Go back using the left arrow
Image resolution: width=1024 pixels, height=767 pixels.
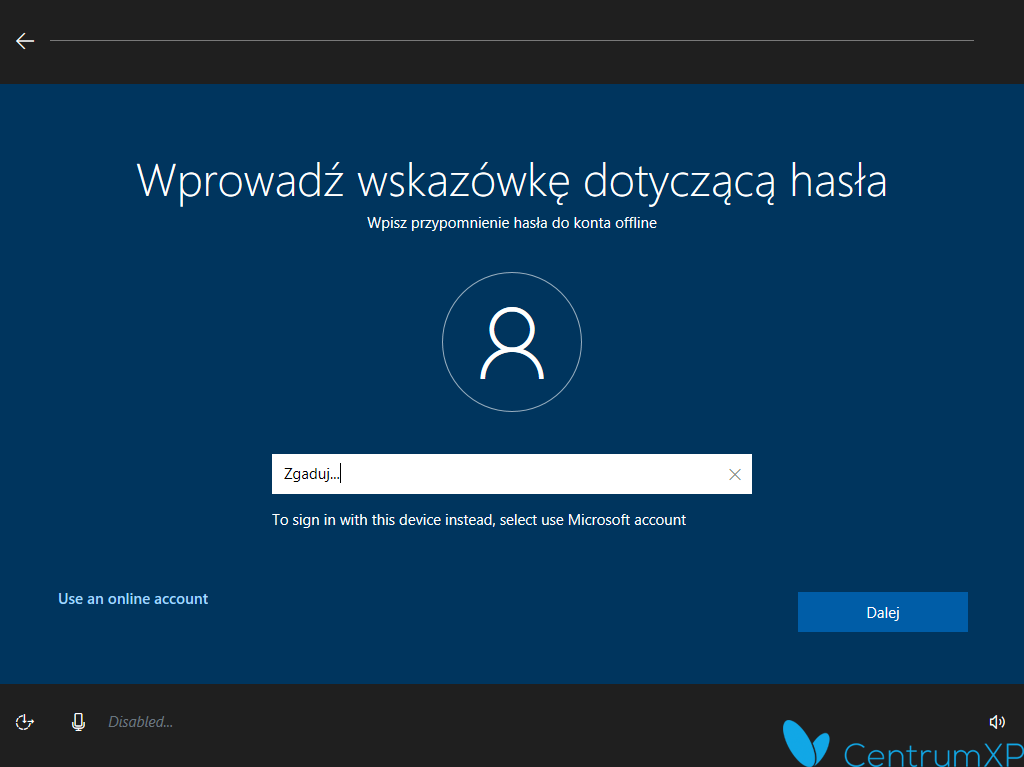click(x=25, y=41)
